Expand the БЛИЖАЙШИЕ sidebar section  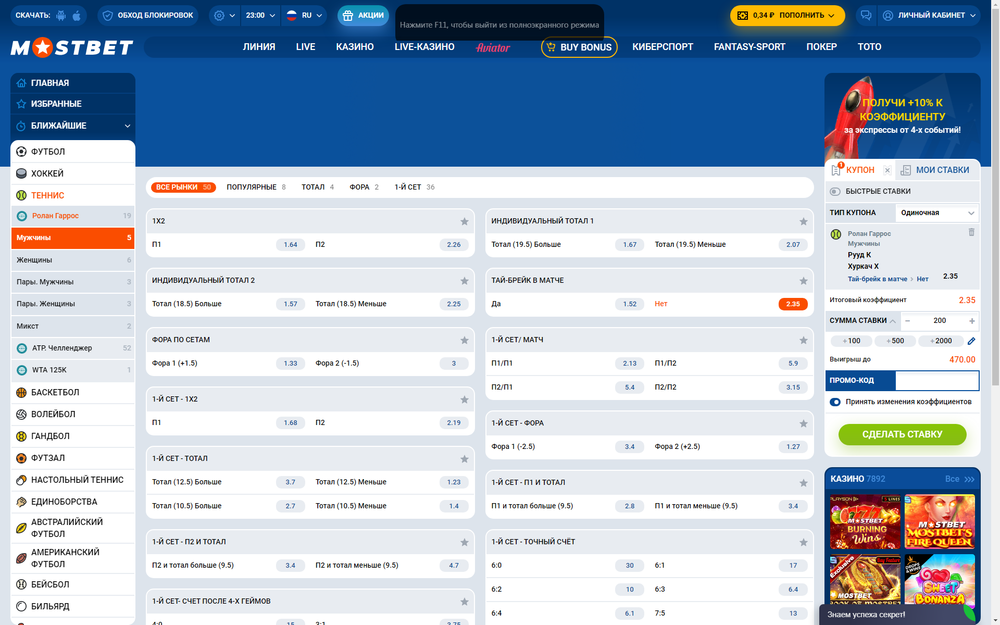coord(73,126)
